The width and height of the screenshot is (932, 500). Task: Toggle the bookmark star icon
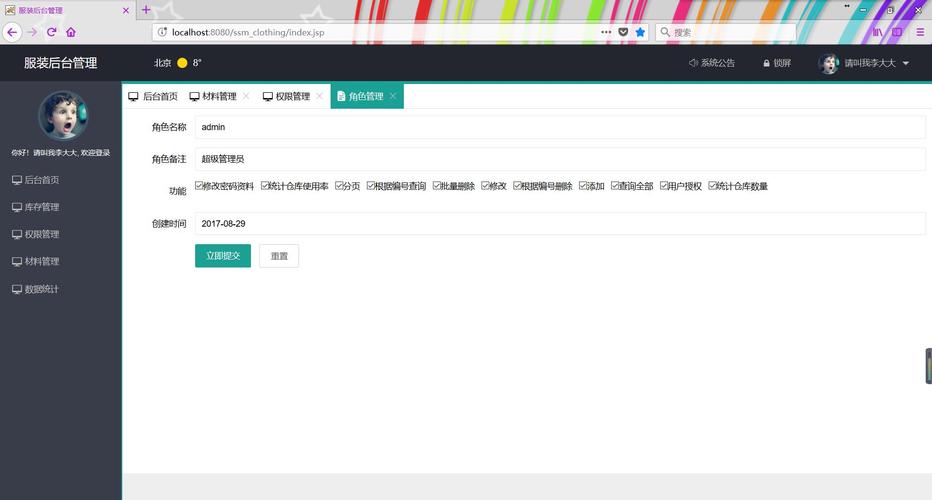coord(640,32)
